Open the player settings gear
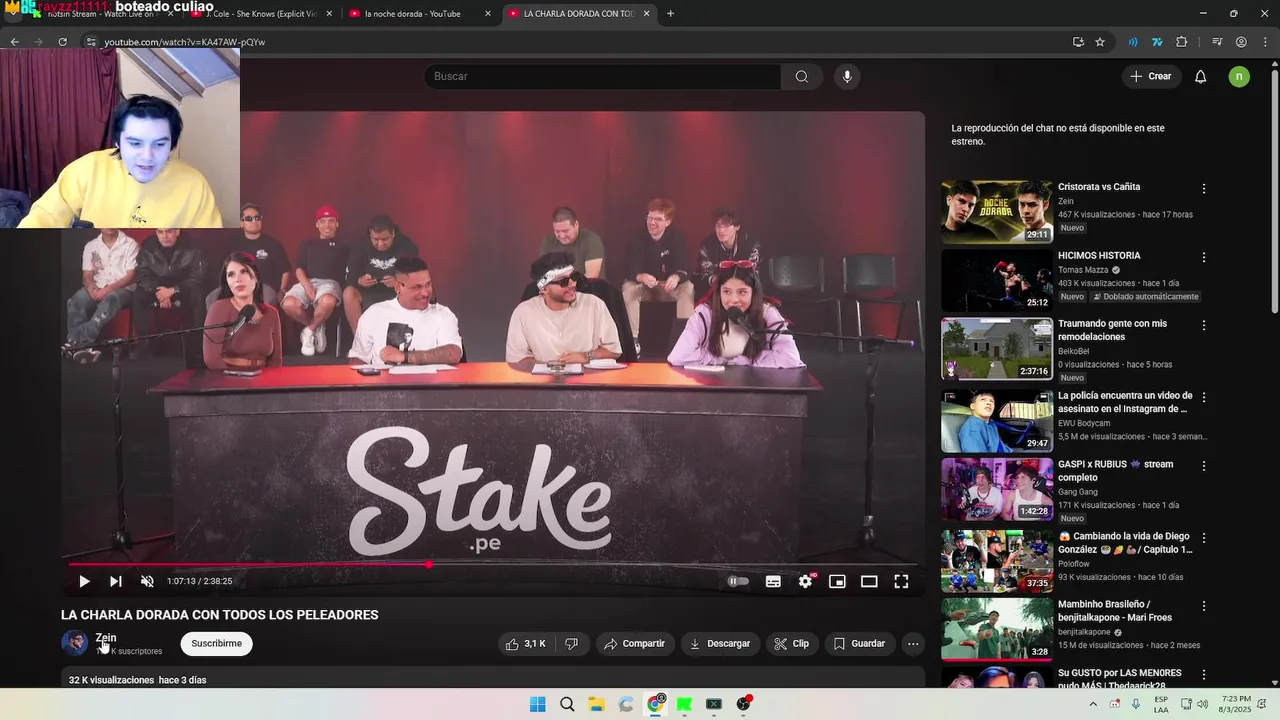 [805, 581]
